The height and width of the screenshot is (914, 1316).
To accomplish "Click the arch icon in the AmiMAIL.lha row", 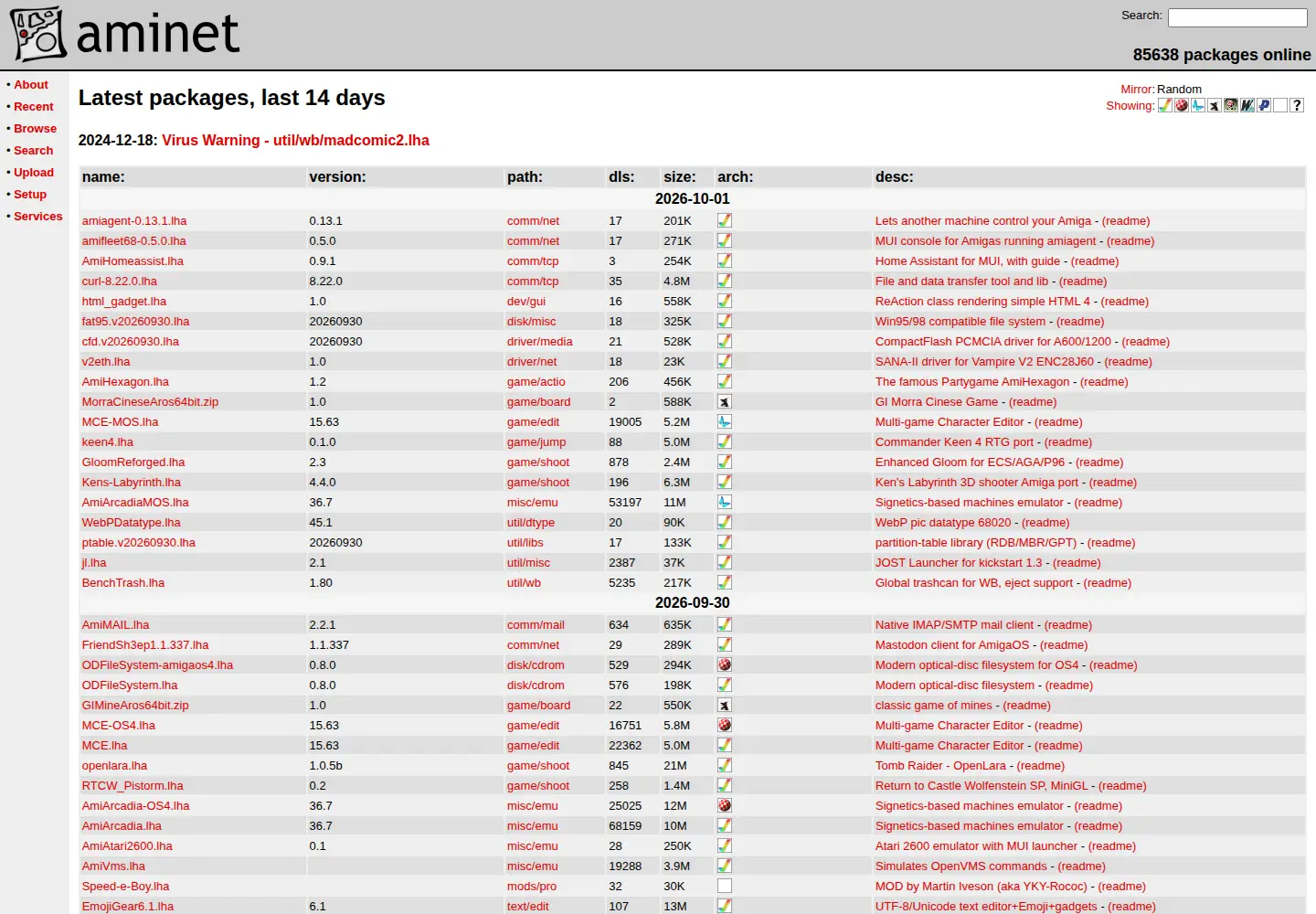I will [725, 625].
